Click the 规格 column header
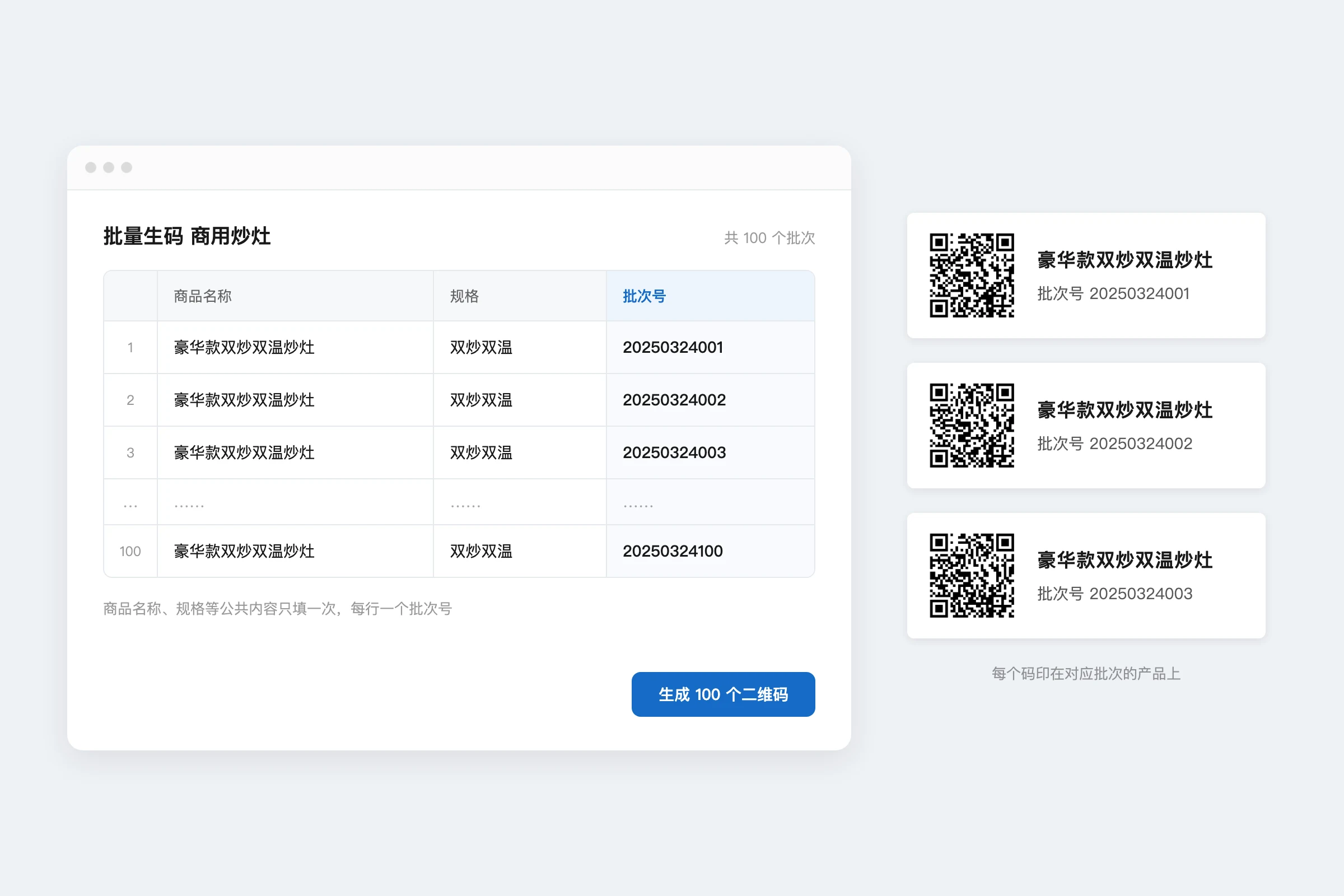Screen dimensions: 1344x896 coord(520,296)
